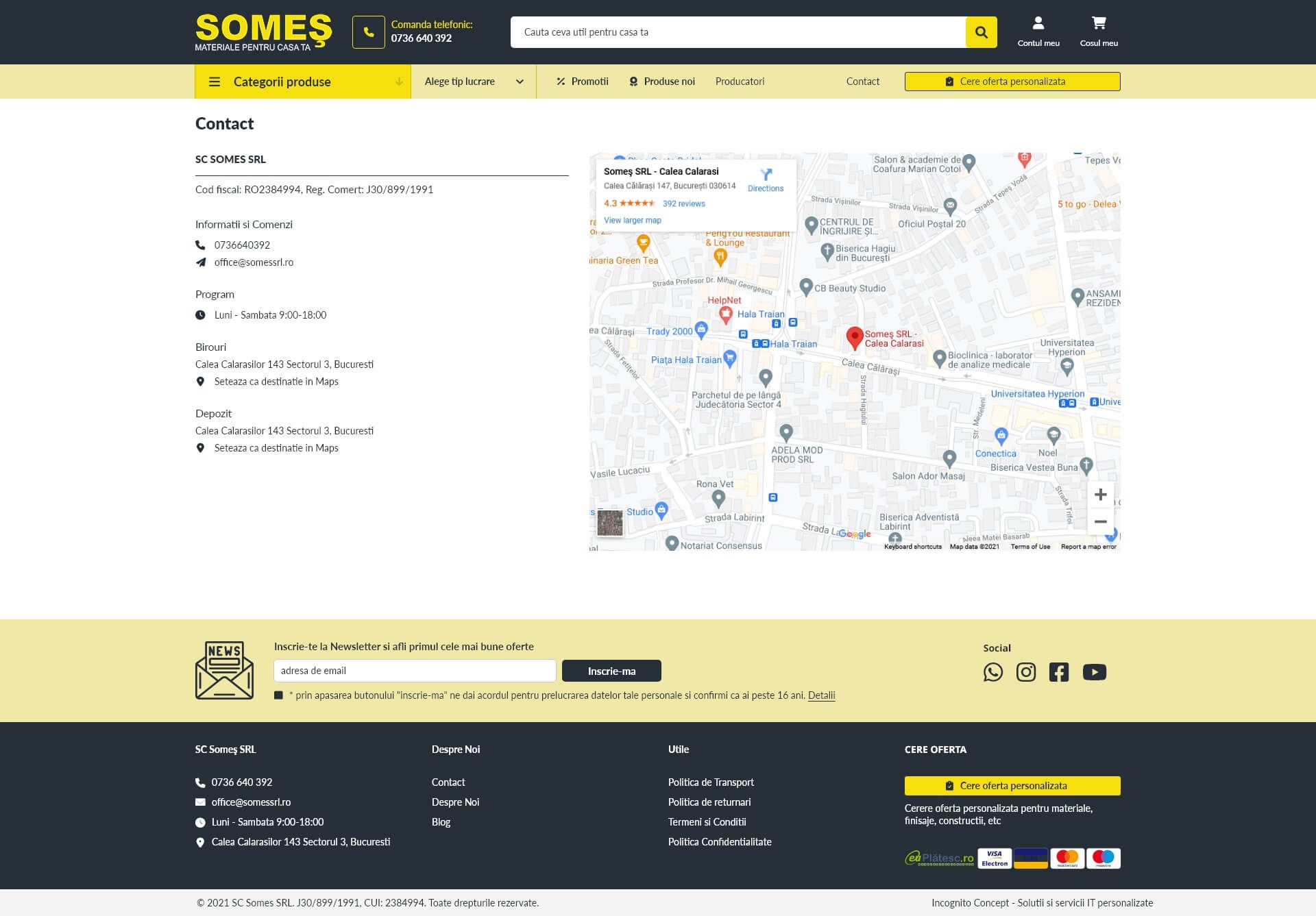Open the YouTube channel icon
Image resolution: width=1316 pixels, height=916 pixels.
[1094, 672]
